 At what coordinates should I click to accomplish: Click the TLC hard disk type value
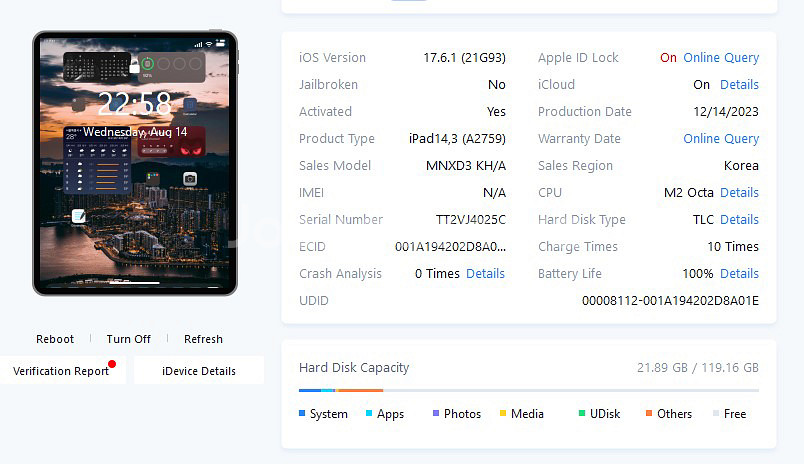(703, 220)
